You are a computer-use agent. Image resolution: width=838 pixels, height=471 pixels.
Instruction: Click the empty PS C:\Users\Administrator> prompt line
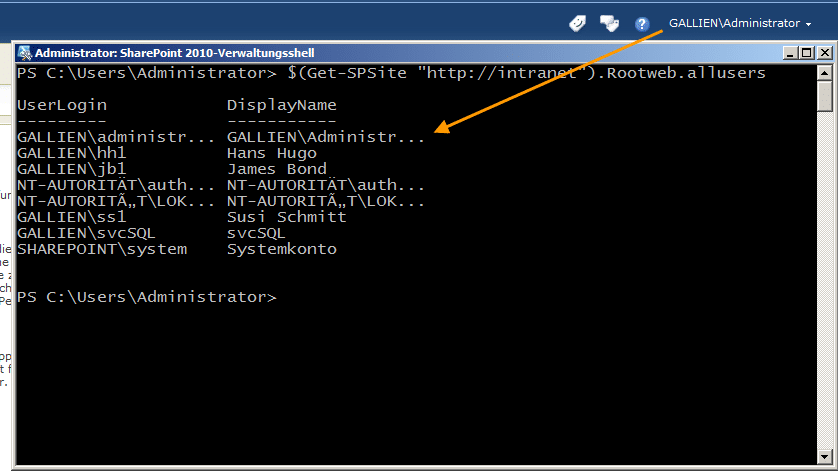tap(147, 297)
